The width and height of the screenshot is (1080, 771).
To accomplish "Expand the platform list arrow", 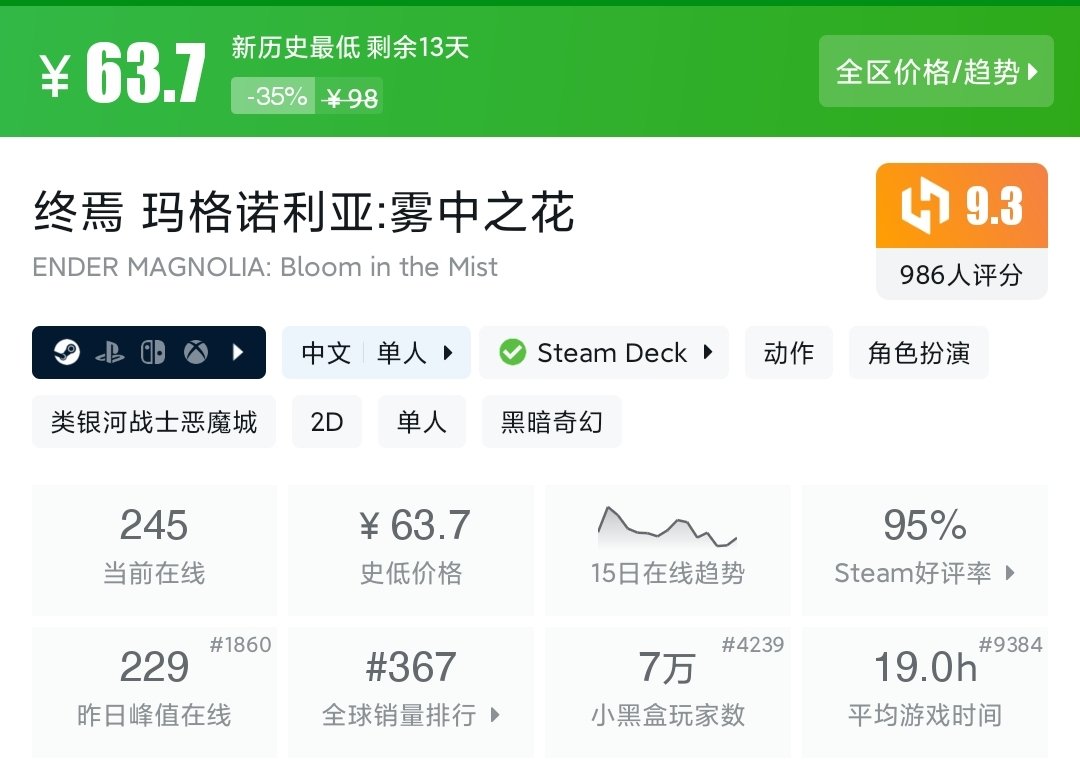I will (238, 353).
